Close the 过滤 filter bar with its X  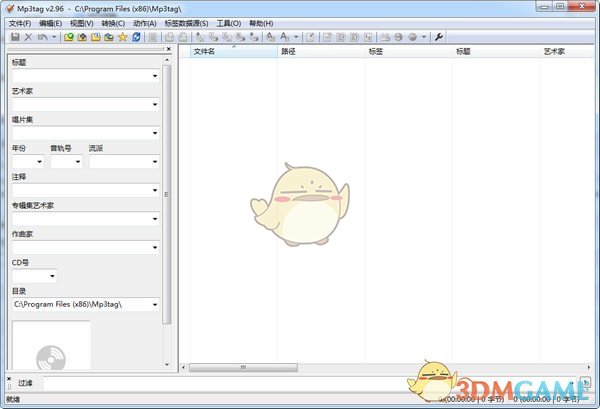coord(9,379)
